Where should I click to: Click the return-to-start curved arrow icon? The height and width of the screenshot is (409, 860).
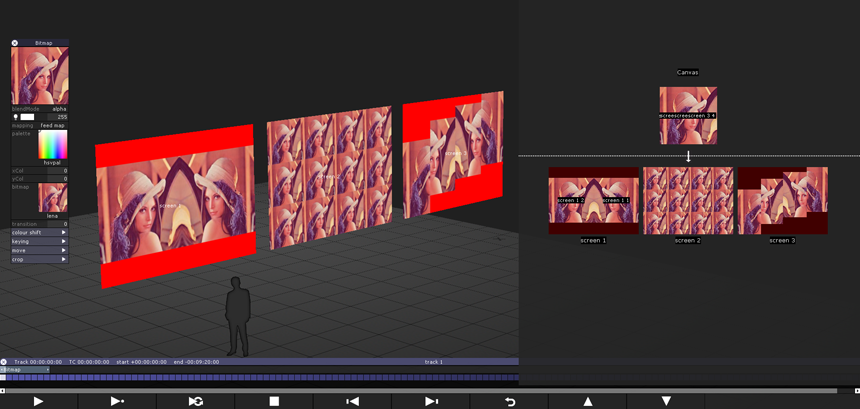(510, 401)
